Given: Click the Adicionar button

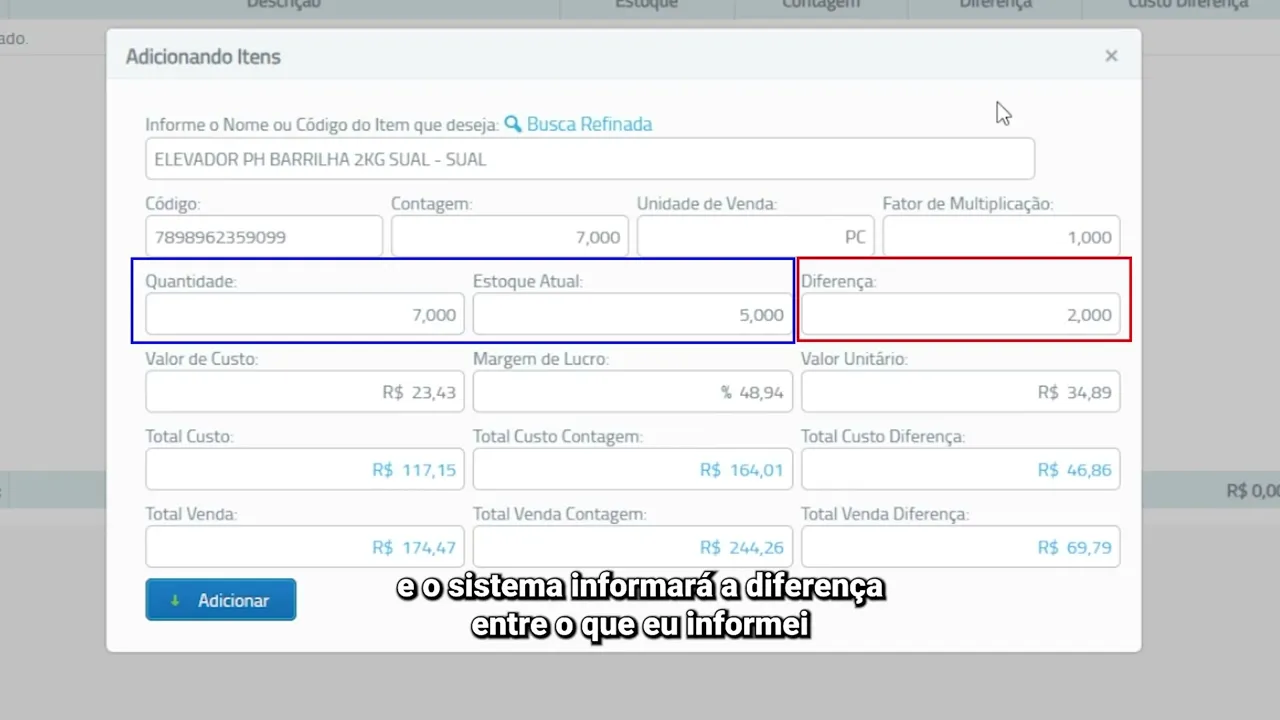Looking at the screenshot, I should (x=221, y=600).
